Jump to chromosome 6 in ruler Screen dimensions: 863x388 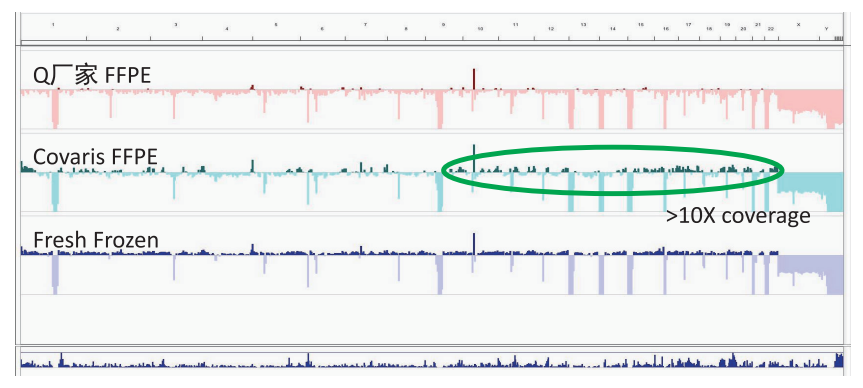322,28
